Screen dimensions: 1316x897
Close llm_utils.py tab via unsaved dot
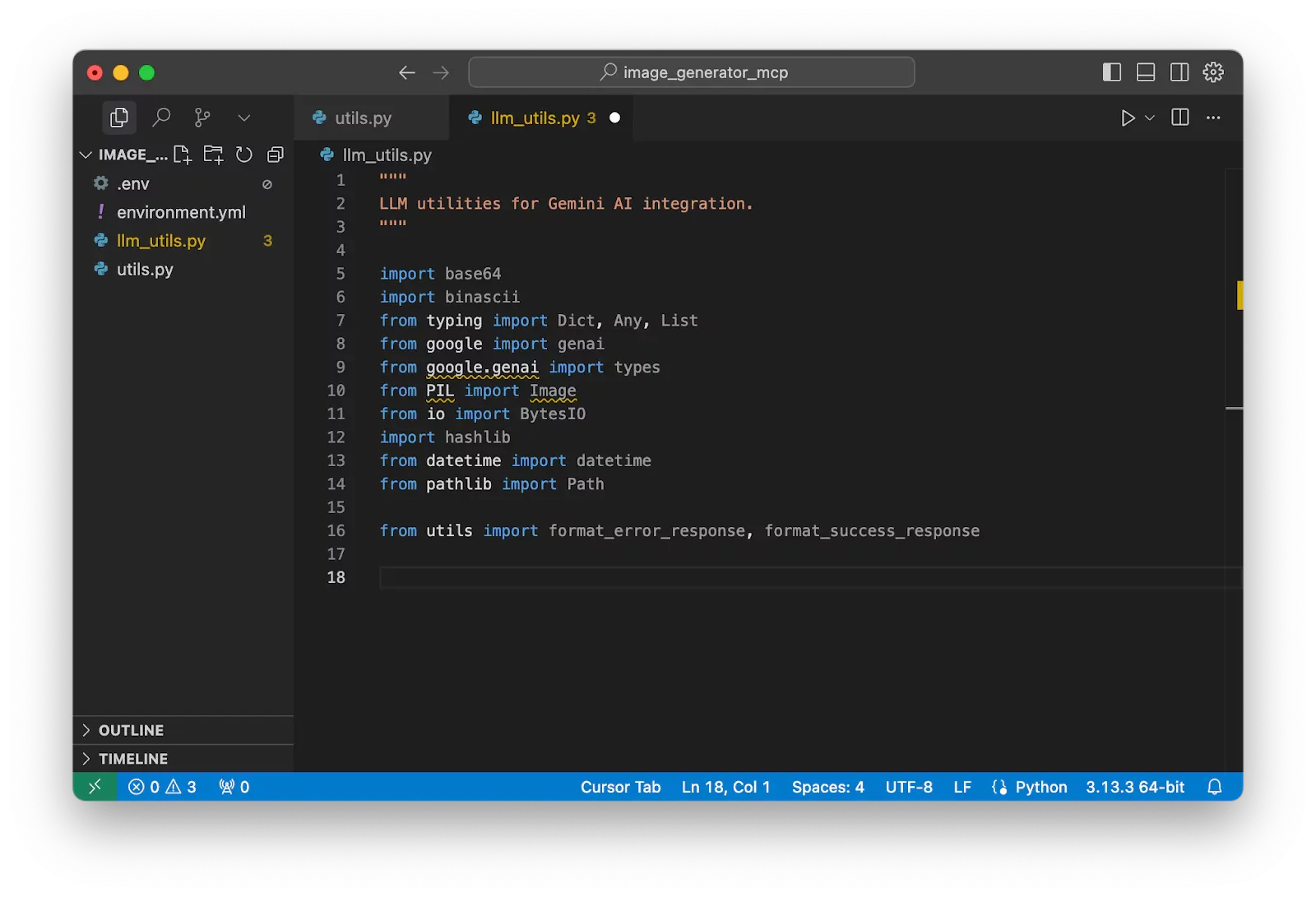tap(614, 118)
